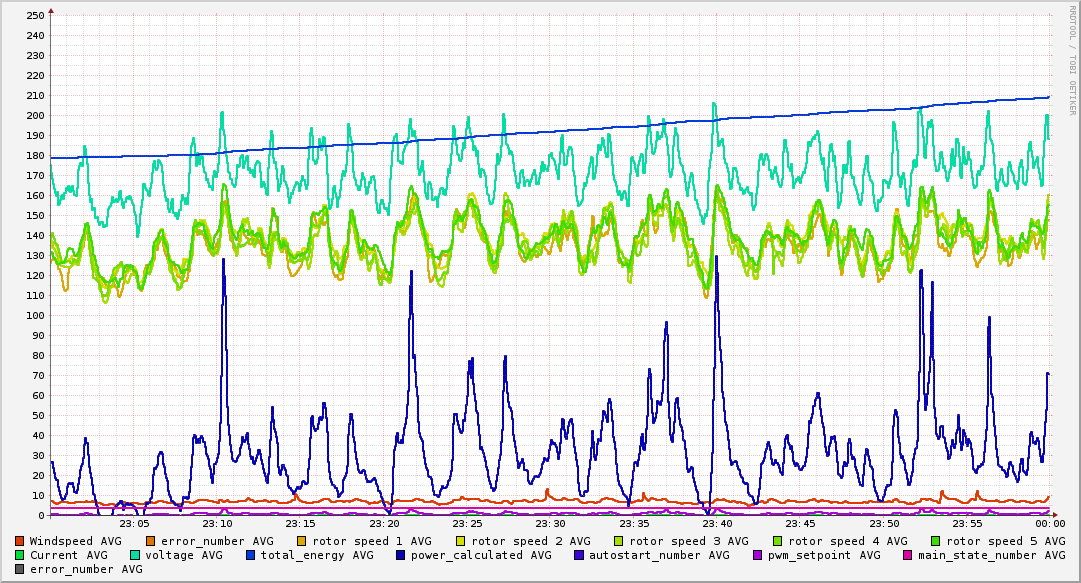The width and height of the screenshot is (1081, 583).
Task: Select the 23:05 time axis marker
Action: point(134,524)
